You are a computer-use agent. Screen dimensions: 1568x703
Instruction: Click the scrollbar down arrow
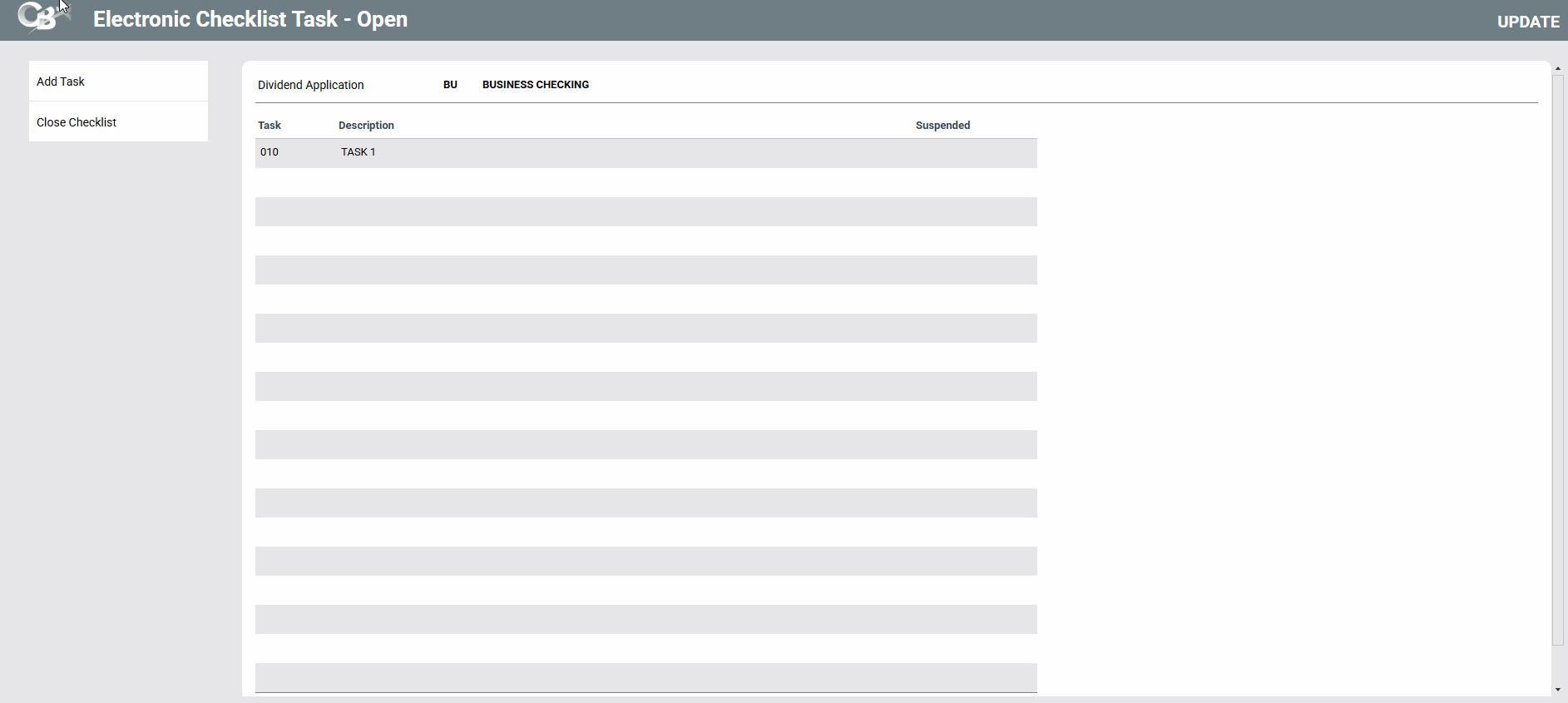pyautogui.click(x=1558, y=690)
